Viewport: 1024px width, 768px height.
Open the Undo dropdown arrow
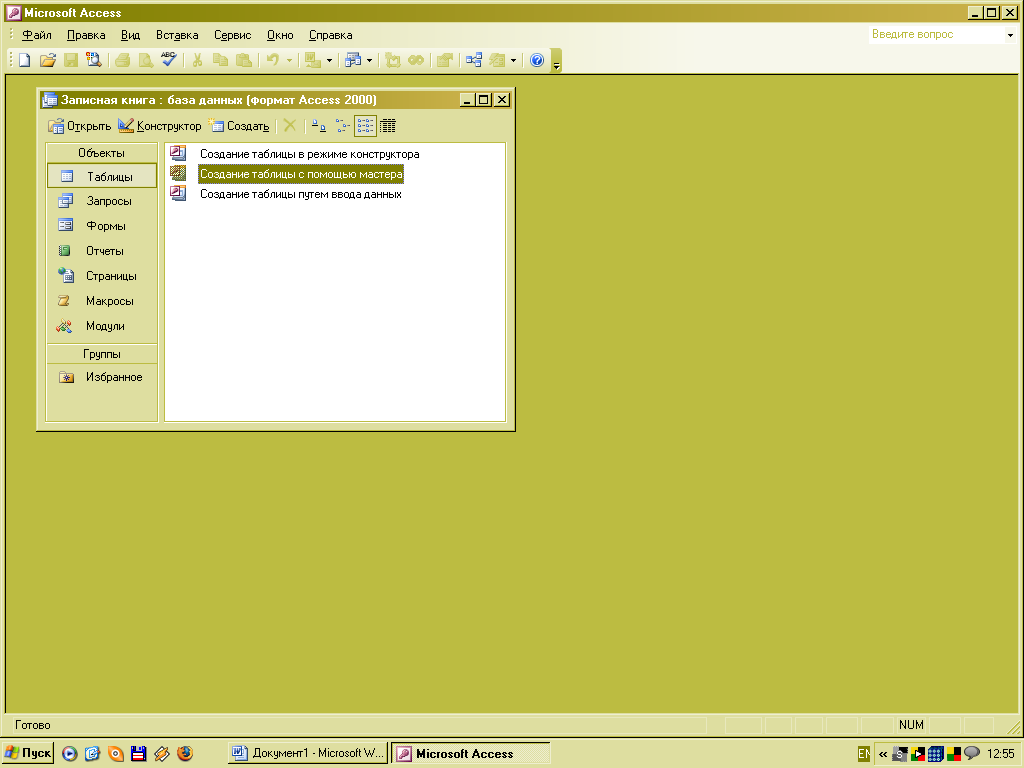pos(289,60)
